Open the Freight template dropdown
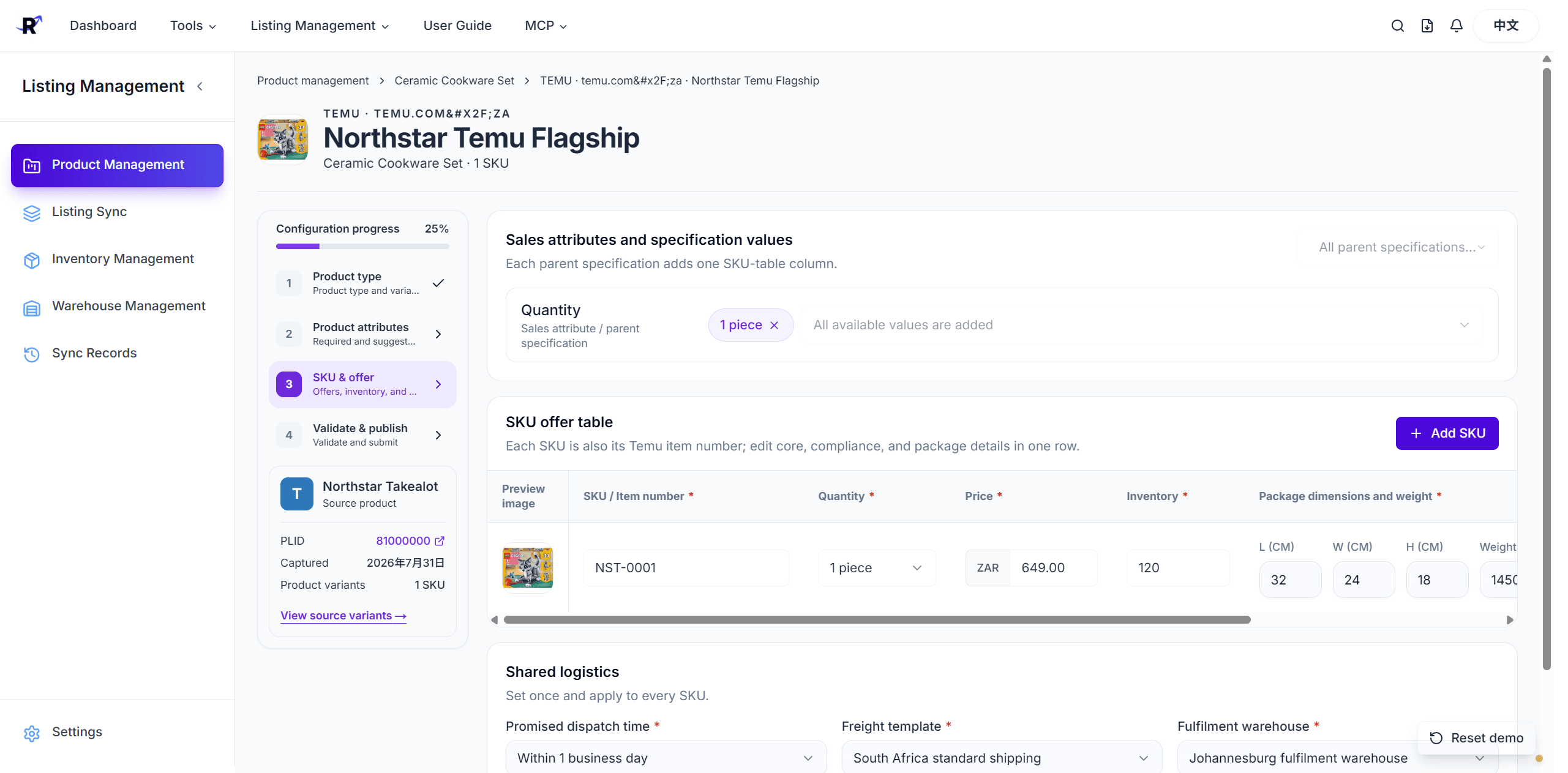Screen dimensions: 1568x773 pos(1002,758)
